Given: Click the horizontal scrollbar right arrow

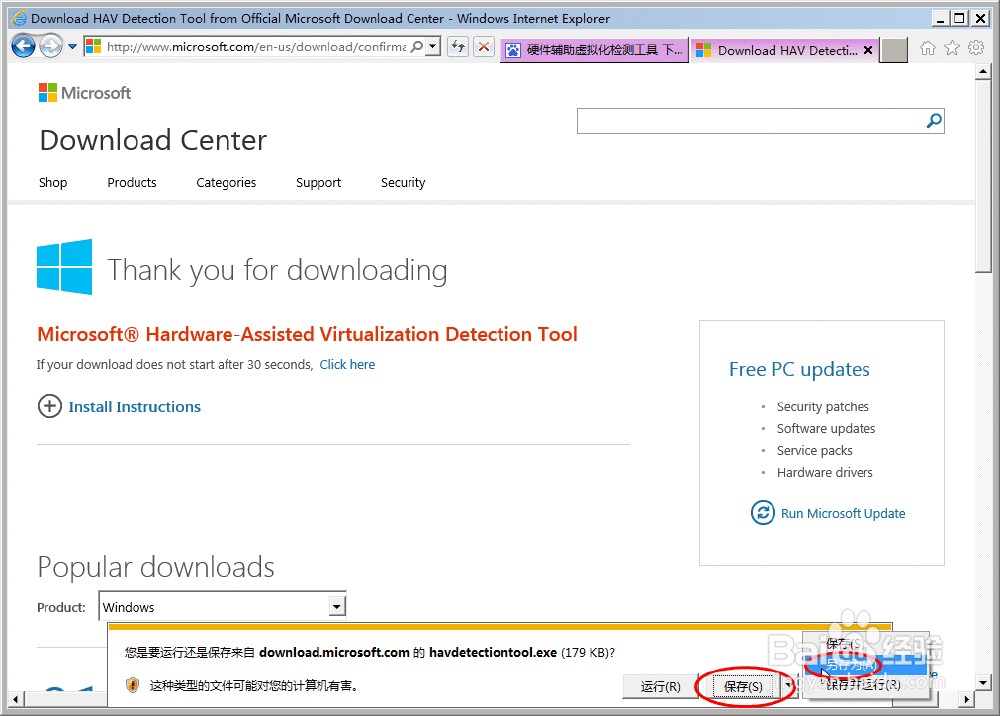Looking at the screenshot, I should 967,699.
